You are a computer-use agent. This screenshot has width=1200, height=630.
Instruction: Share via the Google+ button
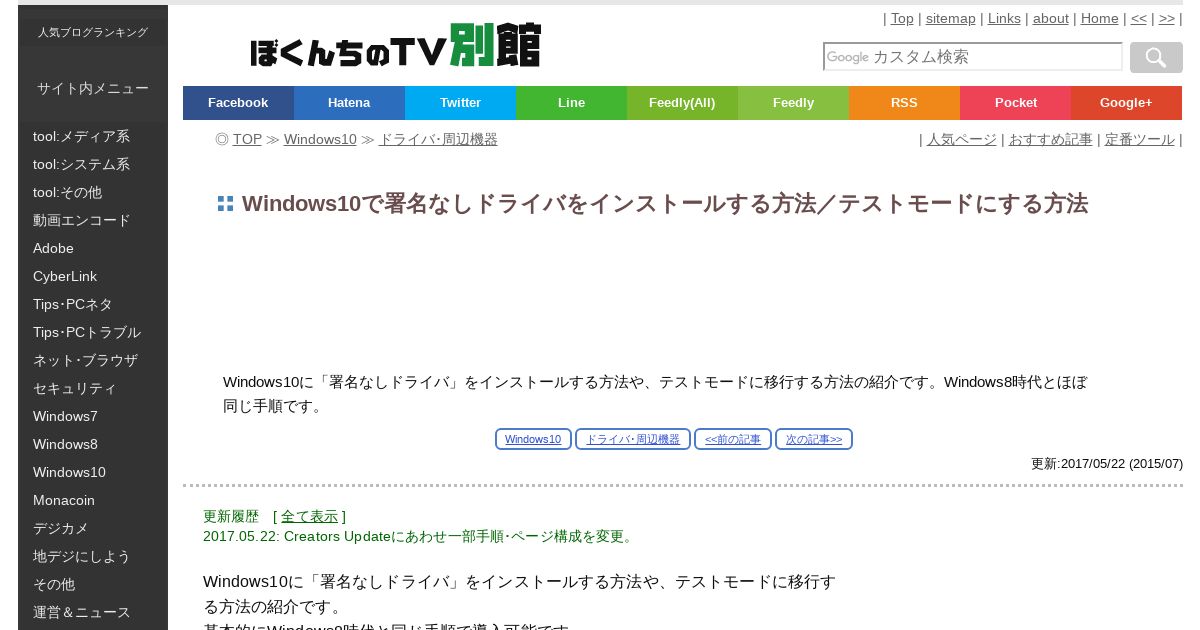tap(1126, 103)
